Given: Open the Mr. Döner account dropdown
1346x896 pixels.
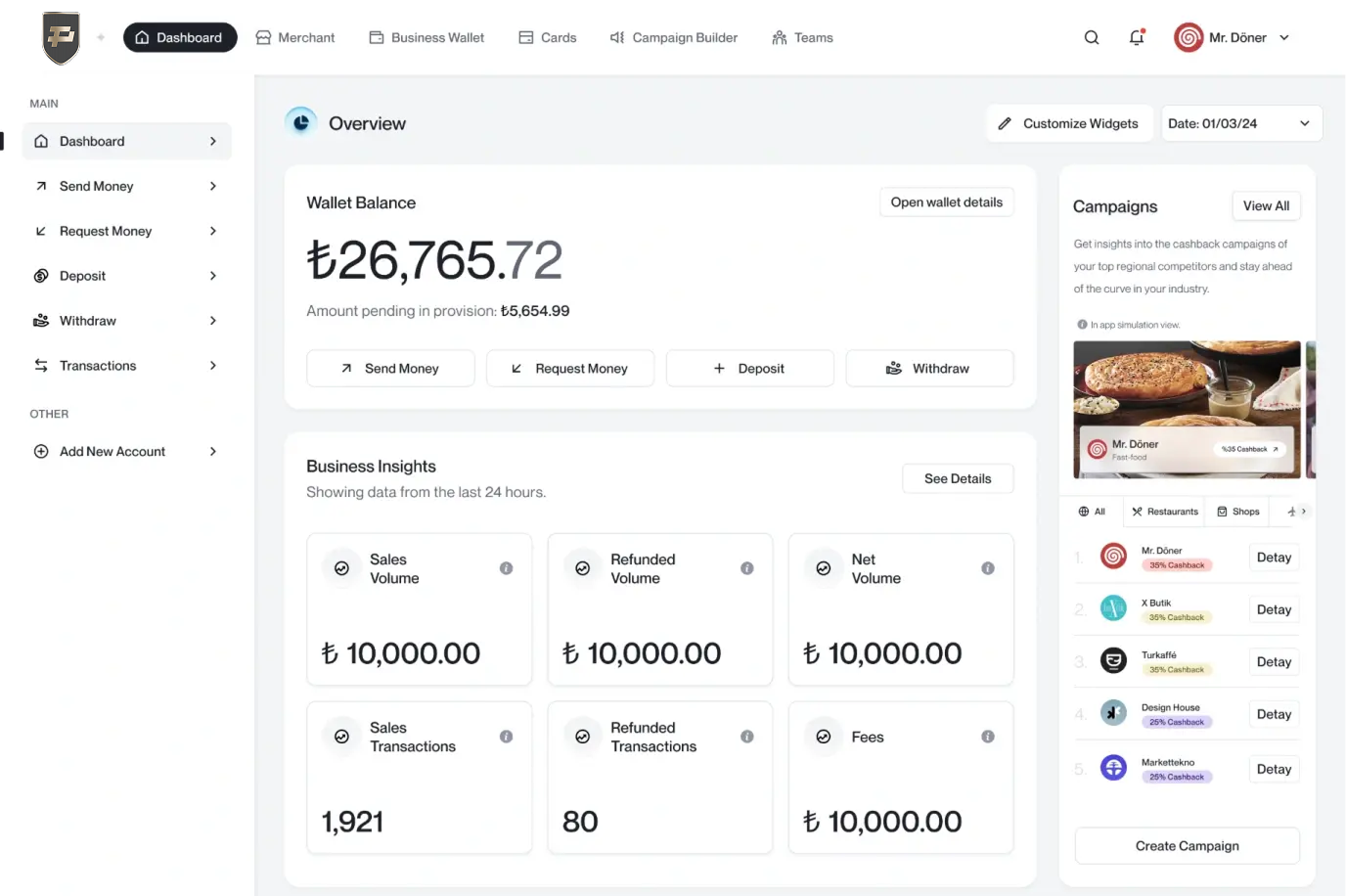Looking at the screenshot, I should click(1232, 37).
